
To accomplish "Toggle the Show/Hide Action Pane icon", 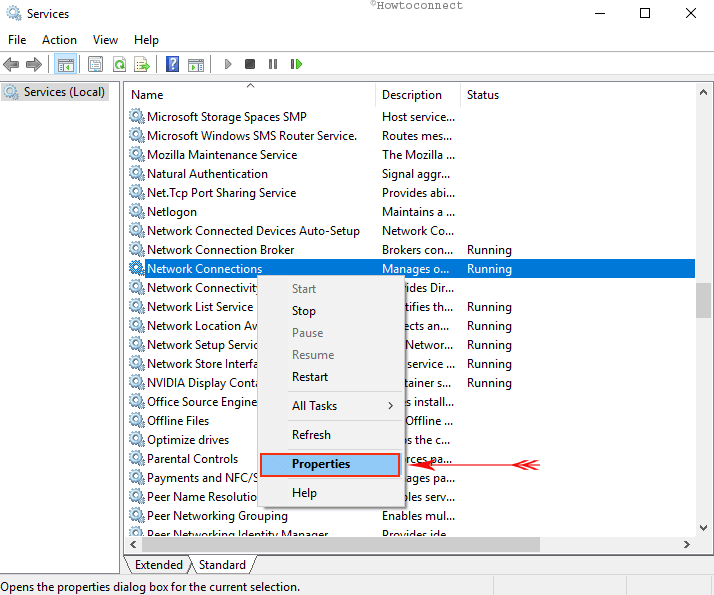I will (196, 65).
